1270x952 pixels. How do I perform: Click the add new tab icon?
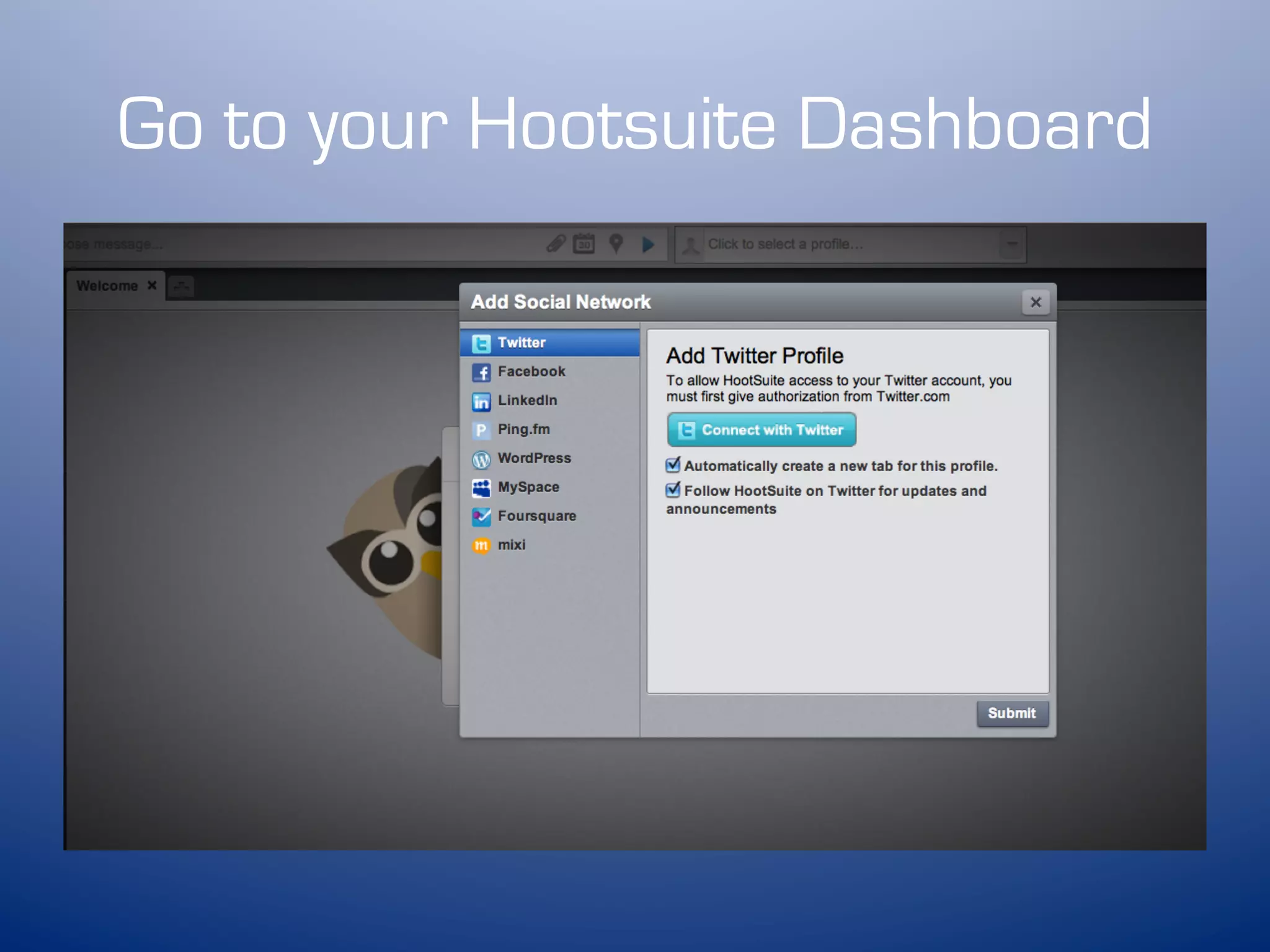click(181, 286)
